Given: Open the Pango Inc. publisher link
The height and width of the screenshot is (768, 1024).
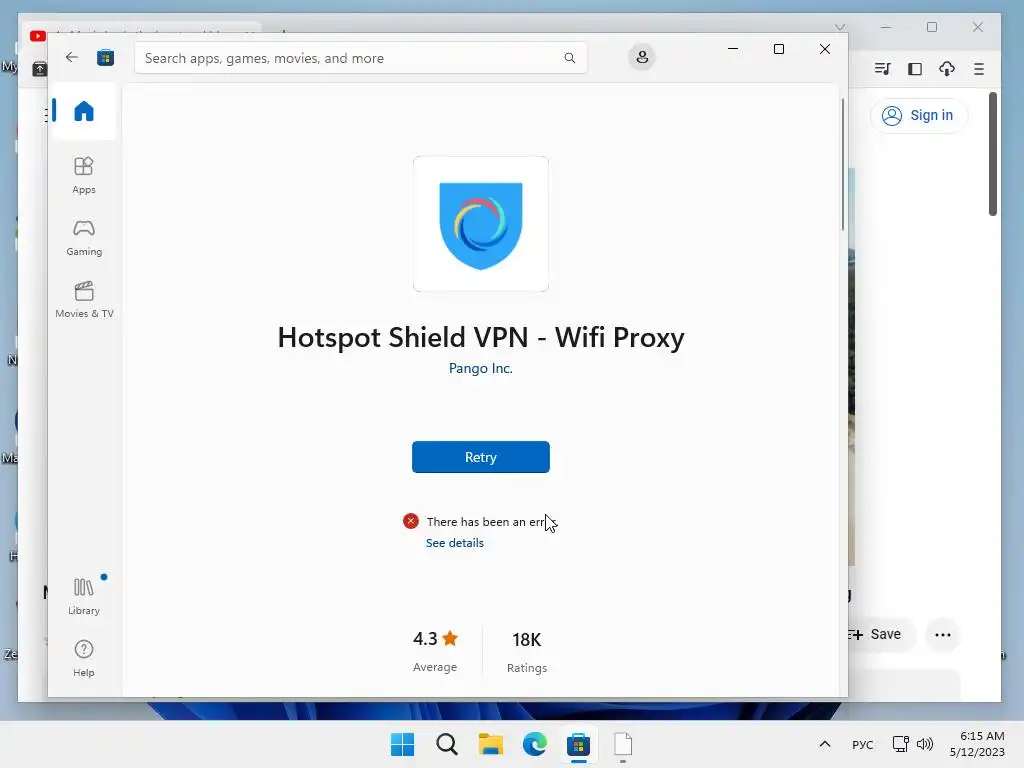Looking at the screenshot, I should [x=481, y=368].
